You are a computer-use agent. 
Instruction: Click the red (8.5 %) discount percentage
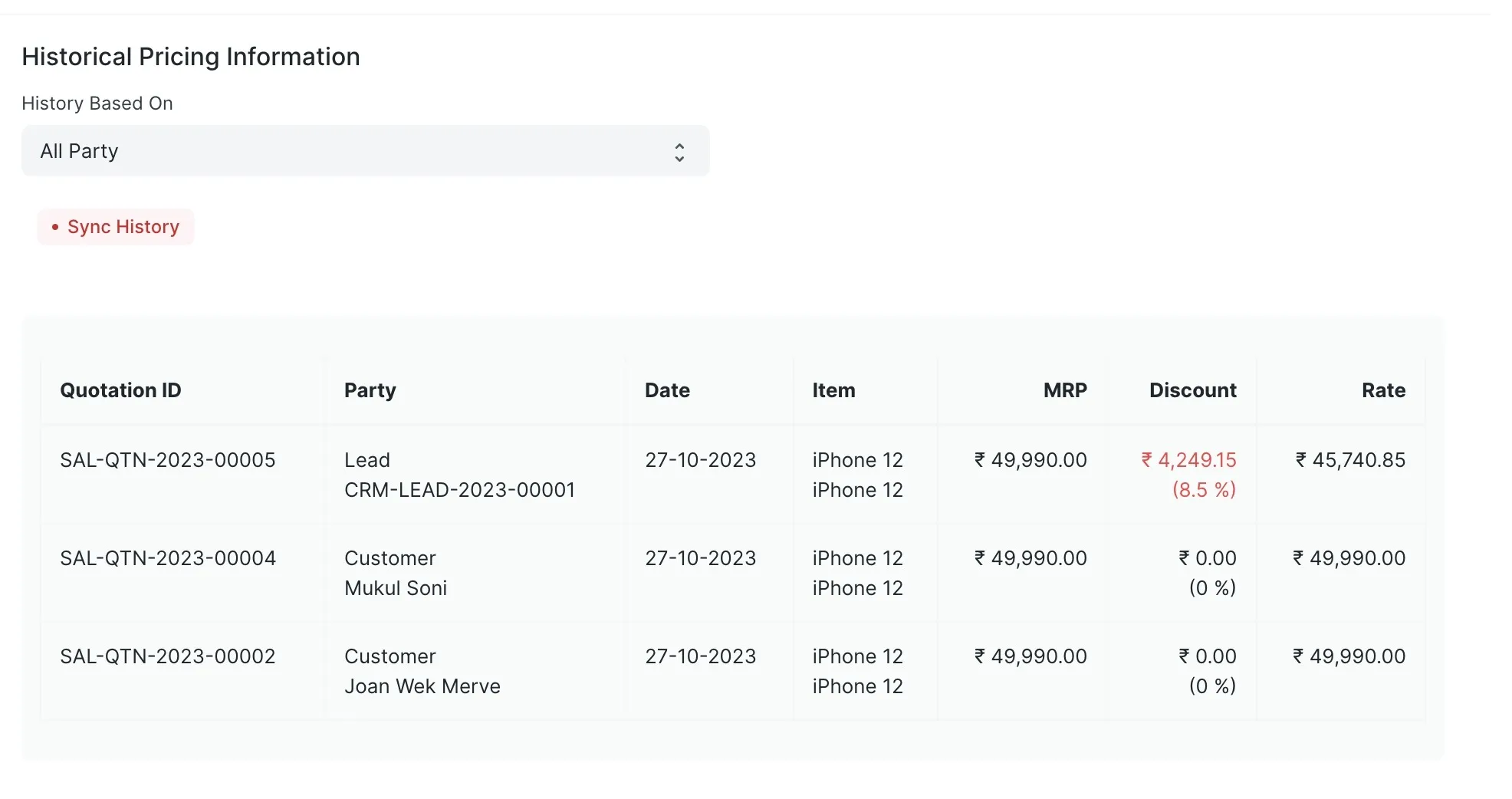pyautogui.click(x=1204, y=490)
